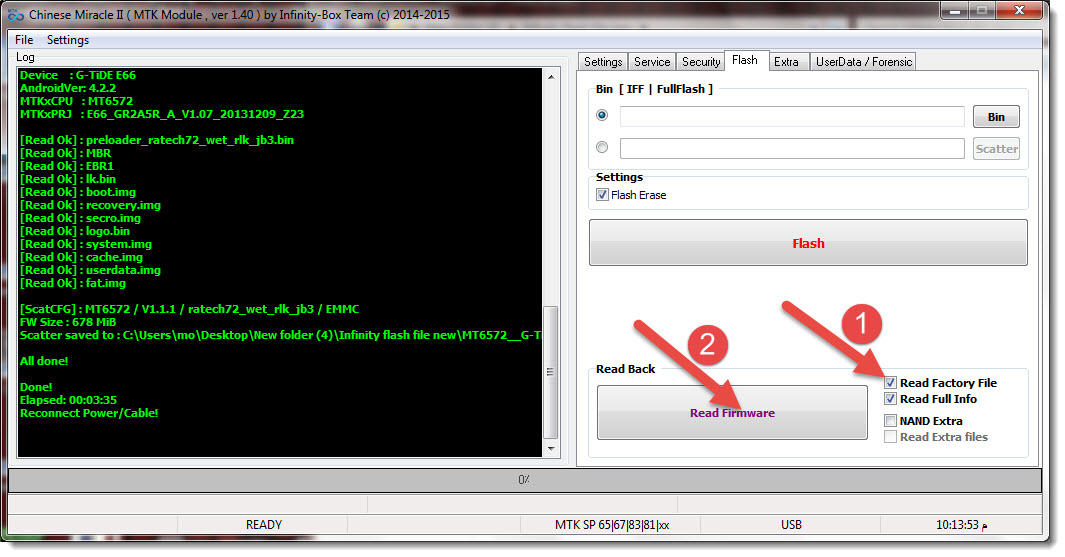Toggle the Read Factory File checkbox

890,382
